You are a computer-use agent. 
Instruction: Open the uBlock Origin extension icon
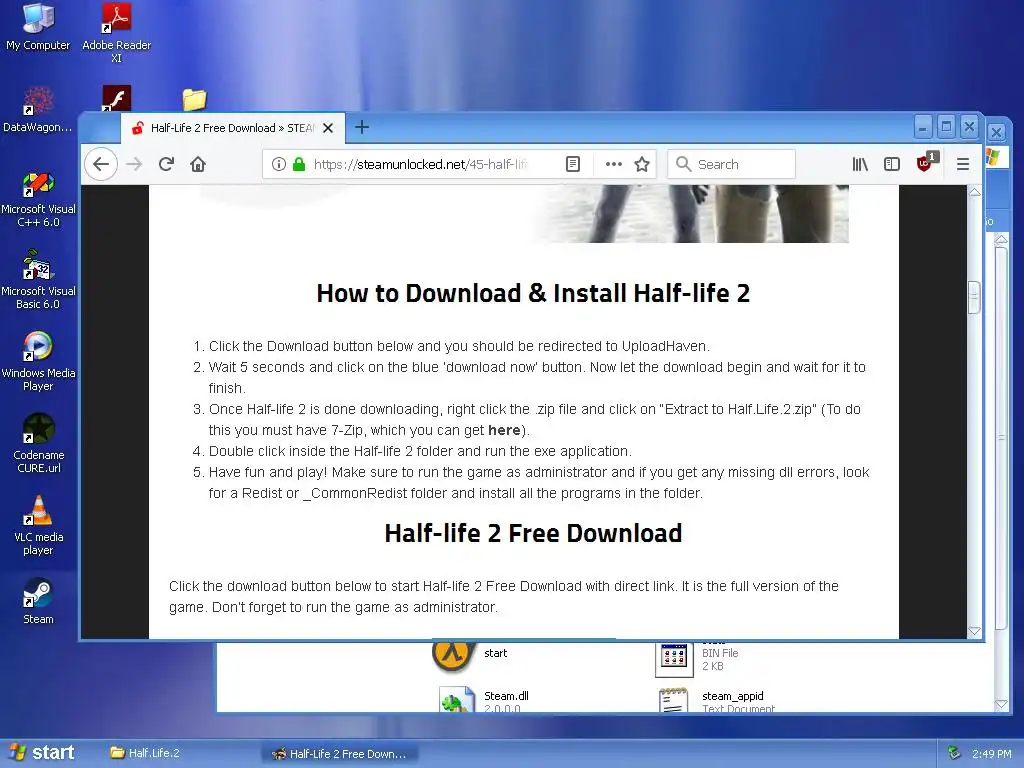pyautogui.click(x=927, y=162)
